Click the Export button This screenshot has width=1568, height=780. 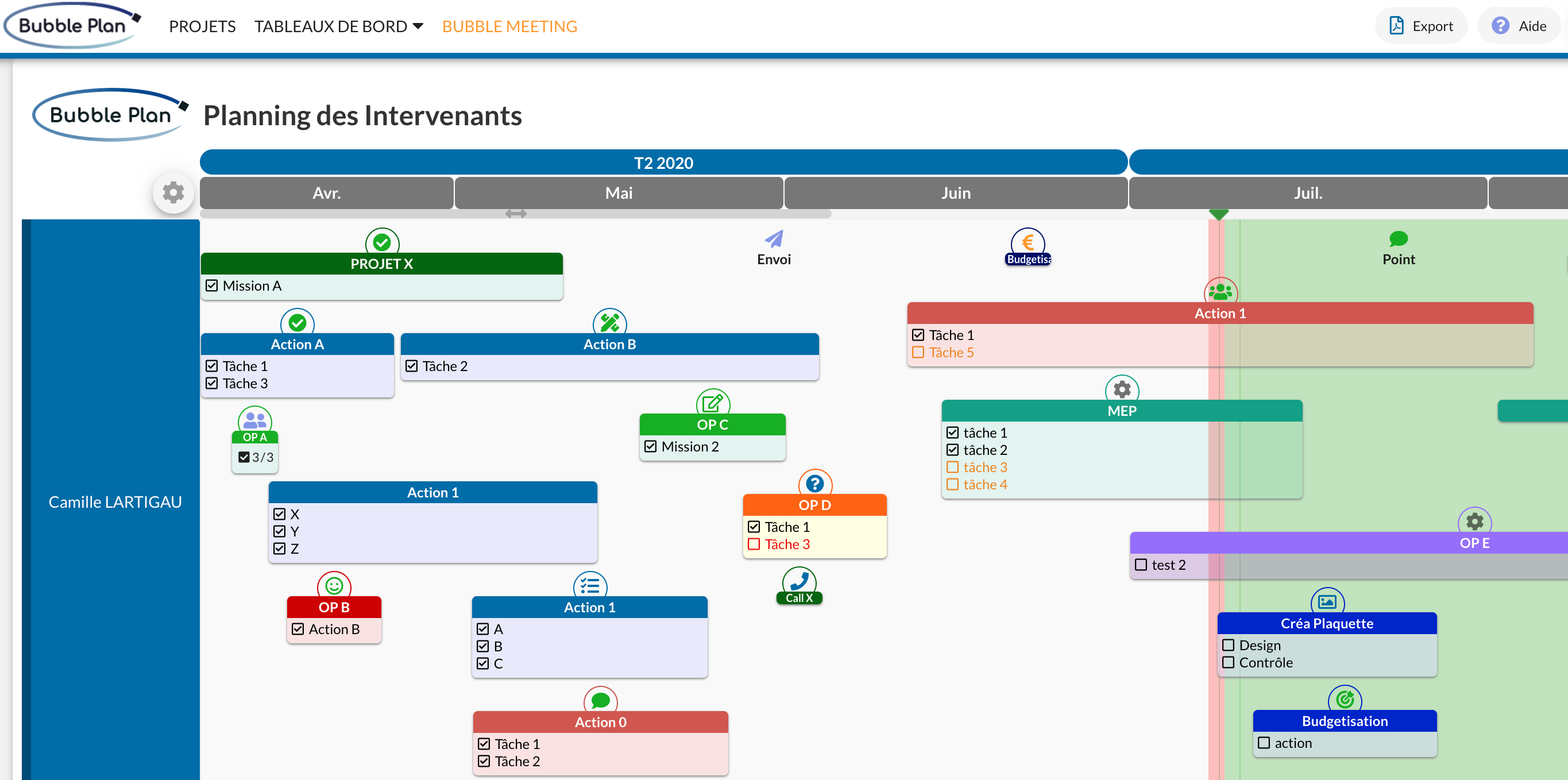1421,26
